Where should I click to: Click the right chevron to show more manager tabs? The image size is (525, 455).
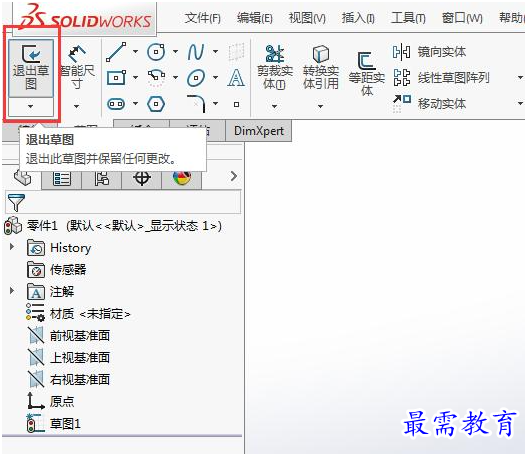(234, 176)
